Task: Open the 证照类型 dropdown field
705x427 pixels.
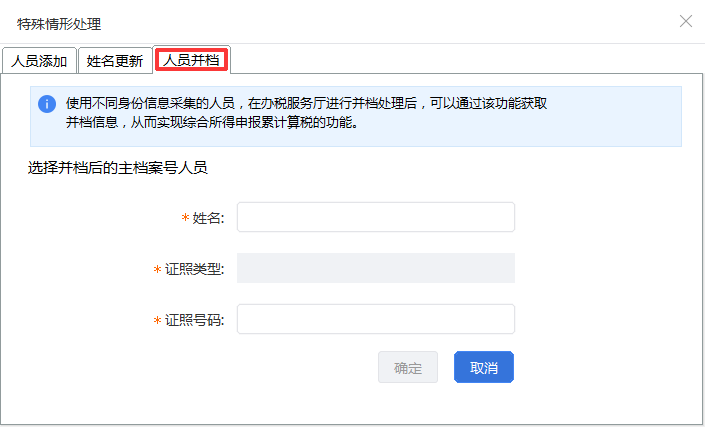Action: [375, 268]
